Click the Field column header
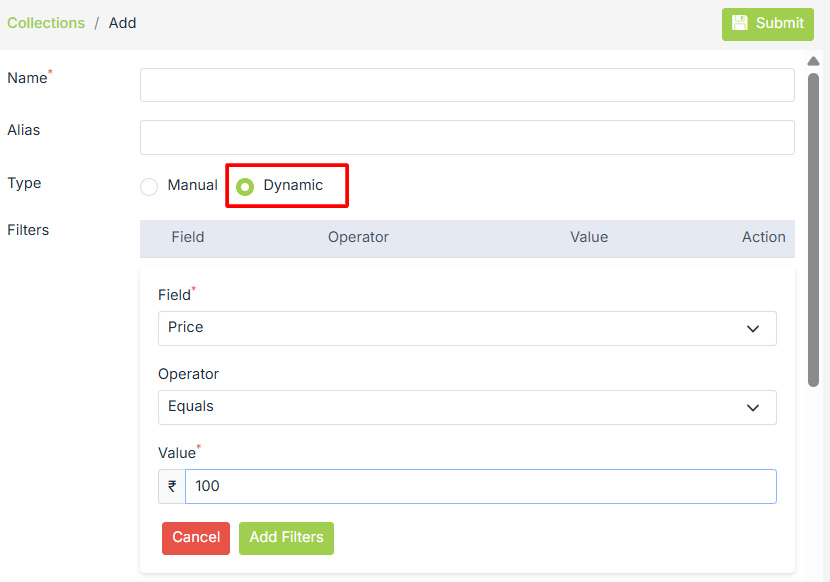This screenshot has height=582, width=830. (188, 237)
